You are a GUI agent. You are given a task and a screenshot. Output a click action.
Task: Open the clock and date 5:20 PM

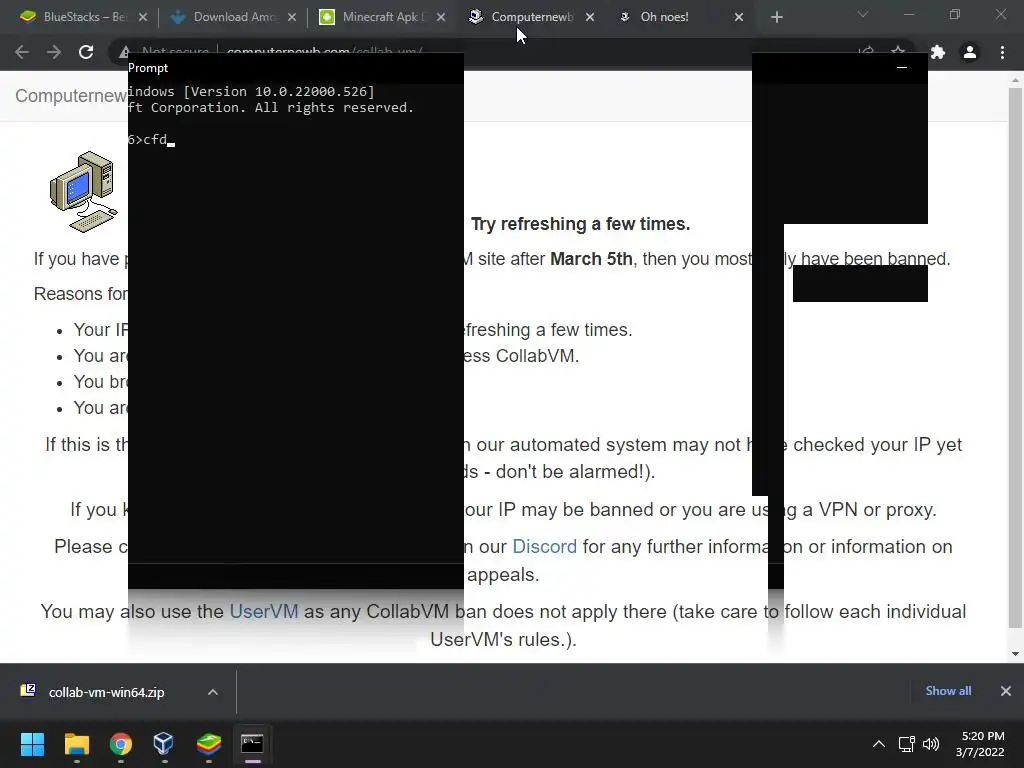coord(980,744)
